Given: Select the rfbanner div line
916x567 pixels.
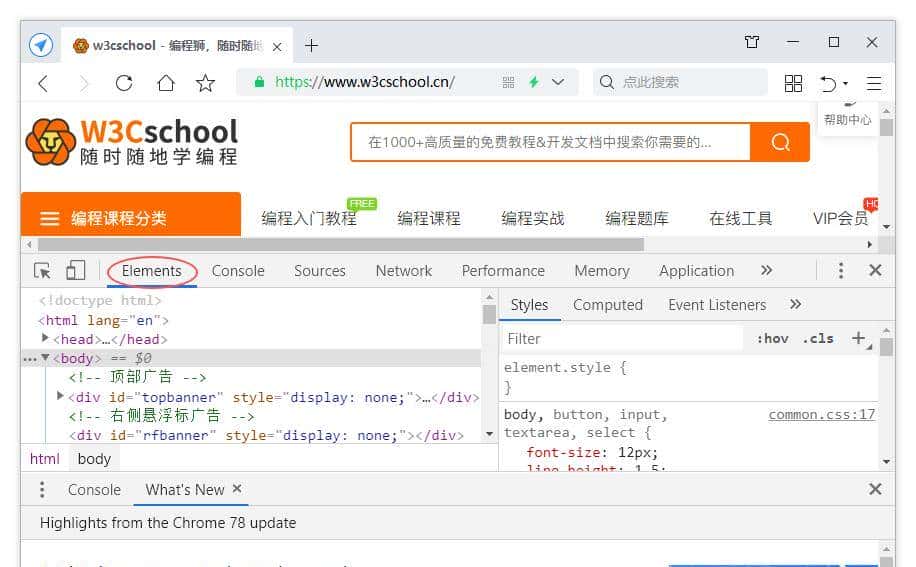Looking at the screenshot, I should [x=266, y=435].
